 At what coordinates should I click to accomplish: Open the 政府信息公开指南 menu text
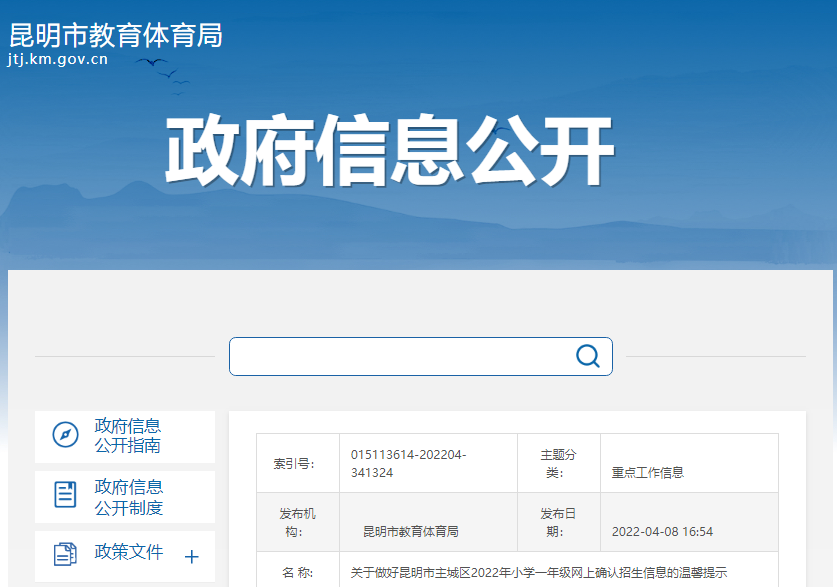128,436
